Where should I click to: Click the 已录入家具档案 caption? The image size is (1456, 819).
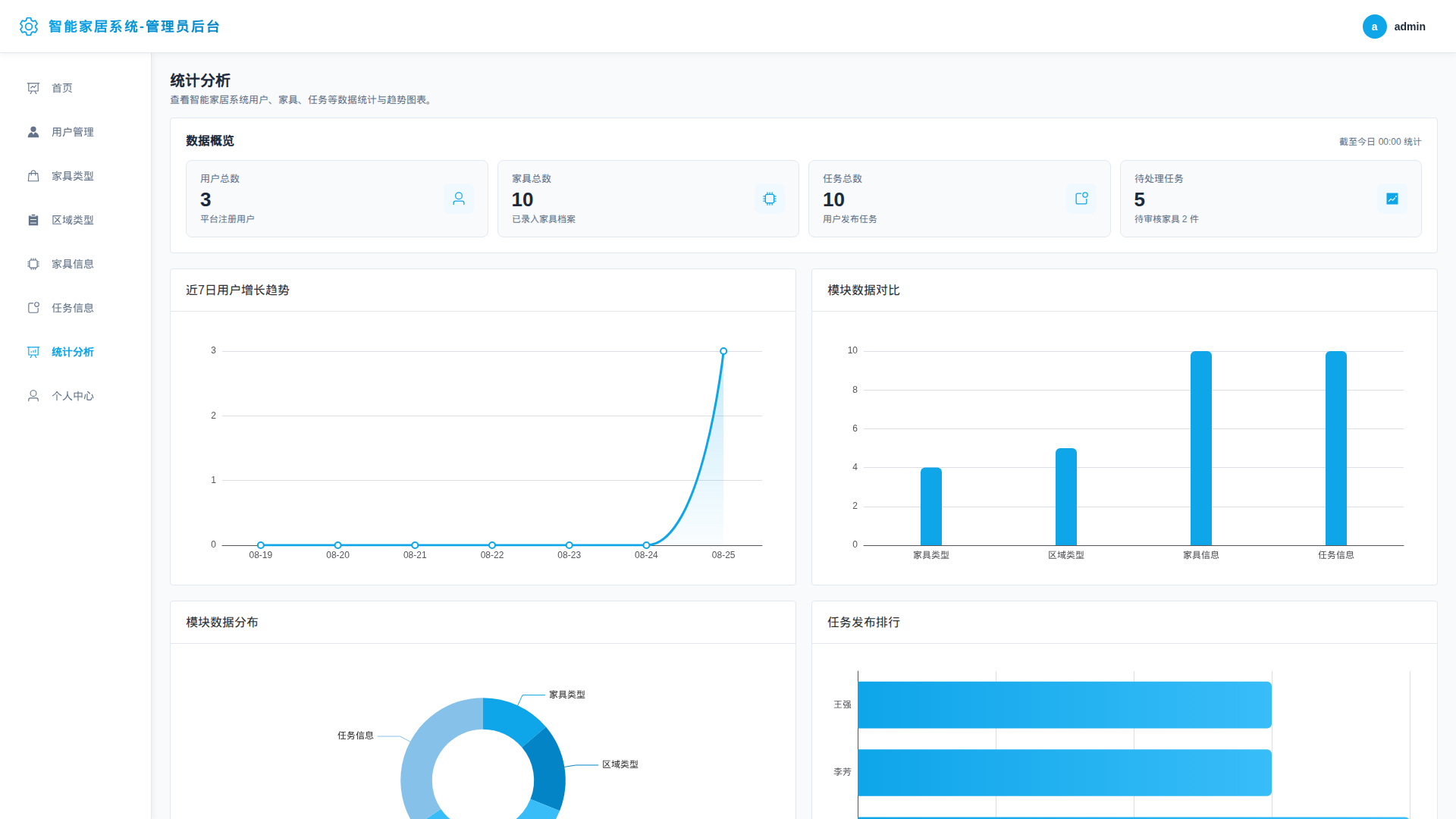(x=544, y=219)
